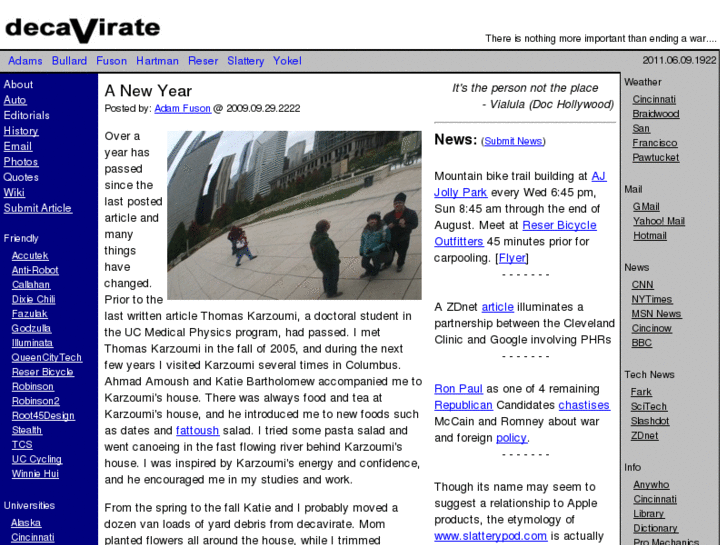This screenshot has width=727, height=545.
Task: Open the History link in sidebar
Action: click(21, 131)
